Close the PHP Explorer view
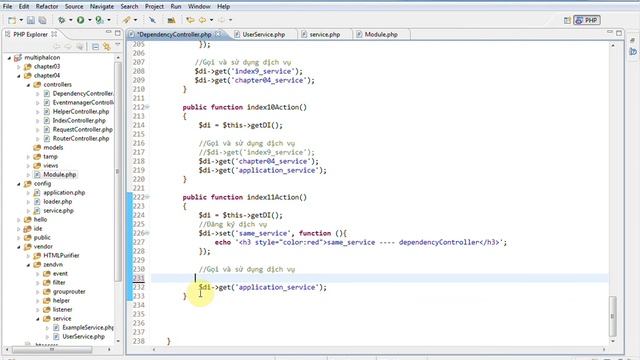The width and height of the screenshot is (640, 360). coord(54,34)
